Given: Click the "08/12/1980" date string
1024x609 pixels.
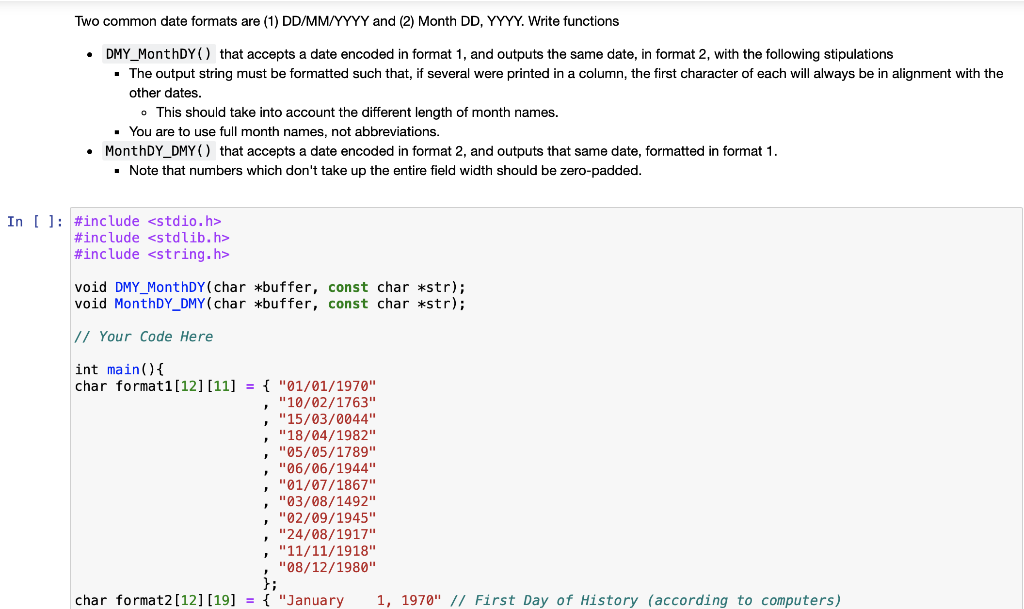Looking at the screenshot, I should click(327, 567).
